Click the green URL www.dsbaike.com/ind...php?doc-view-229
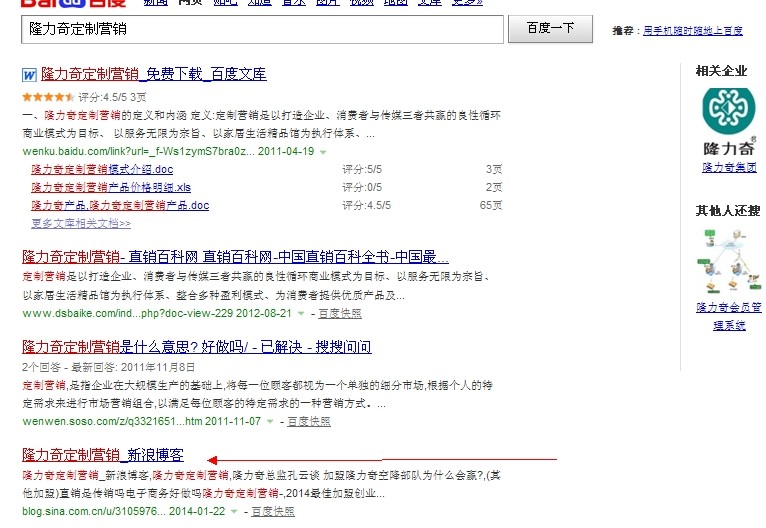 tap(128, 314)
